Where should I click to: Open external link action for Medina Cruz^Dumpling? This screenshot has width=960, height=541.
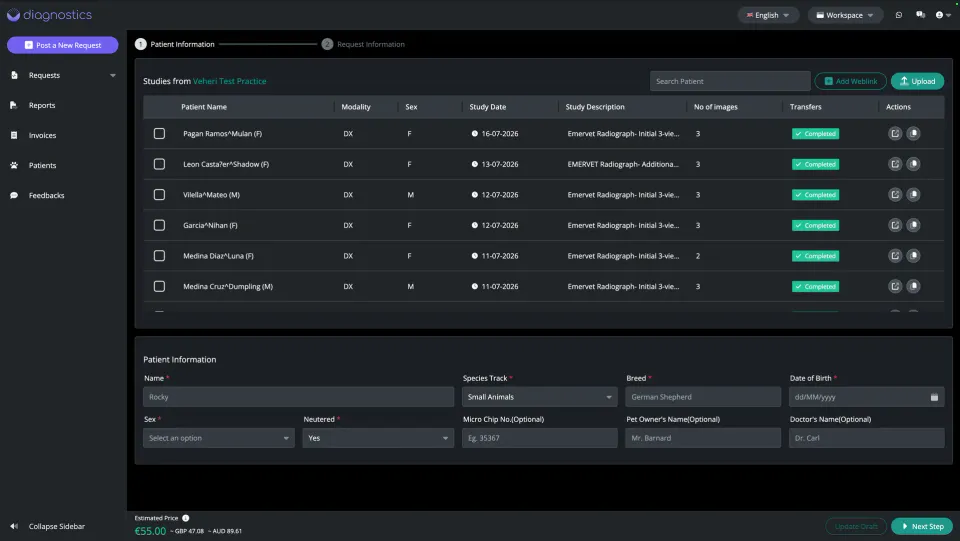coord(895,286)
